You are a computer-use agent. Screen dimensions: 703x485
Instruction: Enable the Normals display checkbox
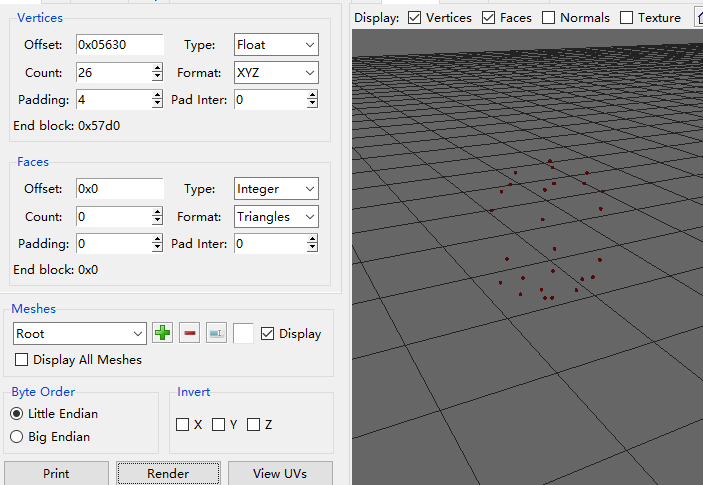549,18
